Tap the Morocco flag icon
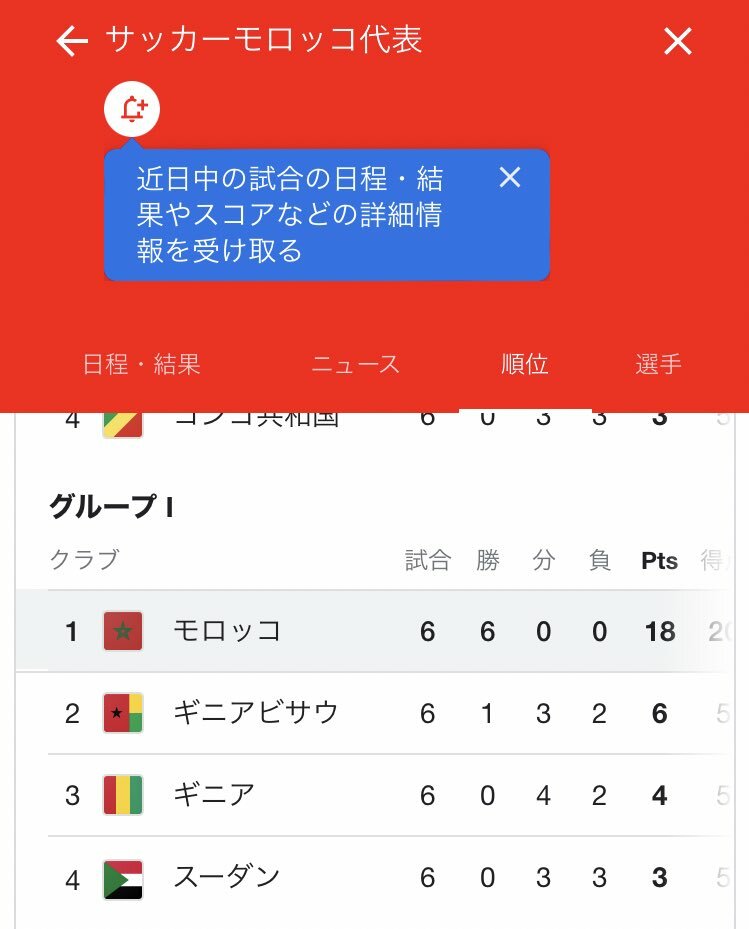This screenshot has width=749, height=929. click(x=123, y=631)
